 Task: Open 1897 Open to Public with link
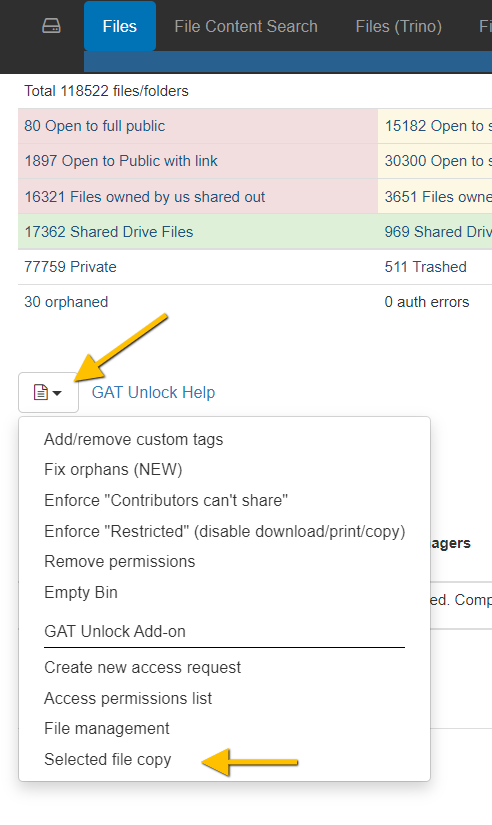pyautogui.click(x=121, y=161)
